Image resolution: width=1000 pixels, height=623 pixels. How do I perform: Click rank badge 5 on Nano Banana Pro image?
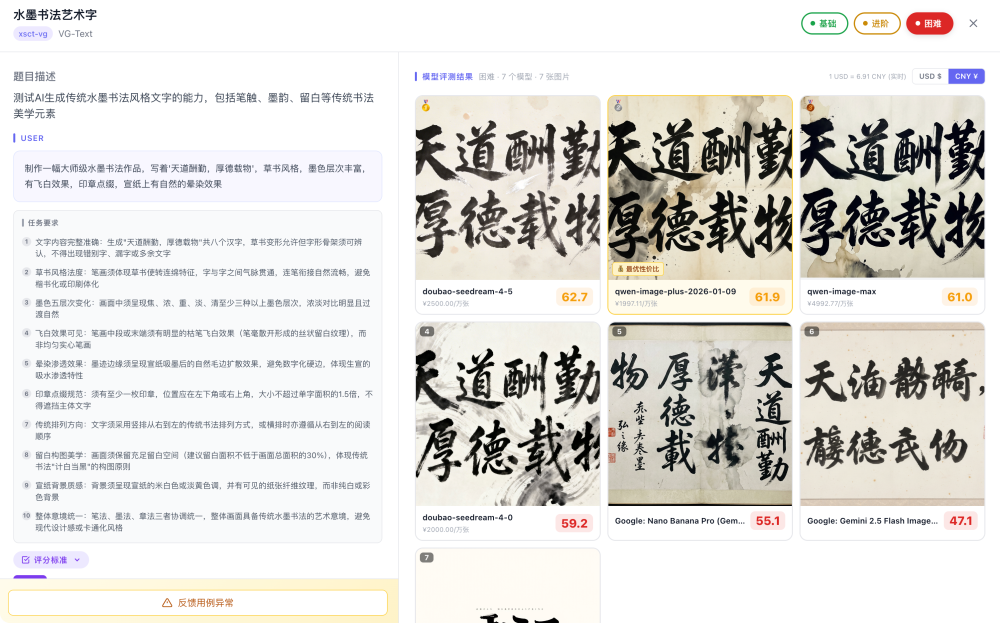pyautogui.click(x=617, y=333)
